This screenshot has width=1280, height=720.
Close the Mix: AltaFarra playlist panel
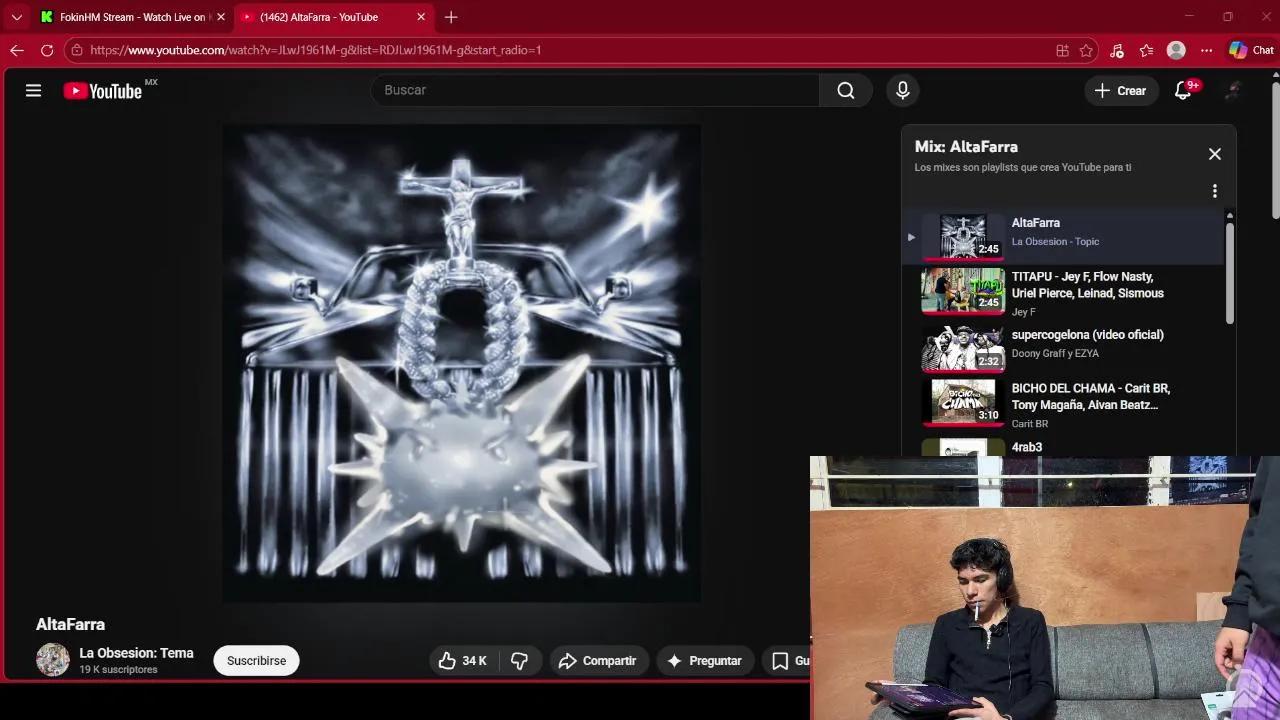point(1214,154)
